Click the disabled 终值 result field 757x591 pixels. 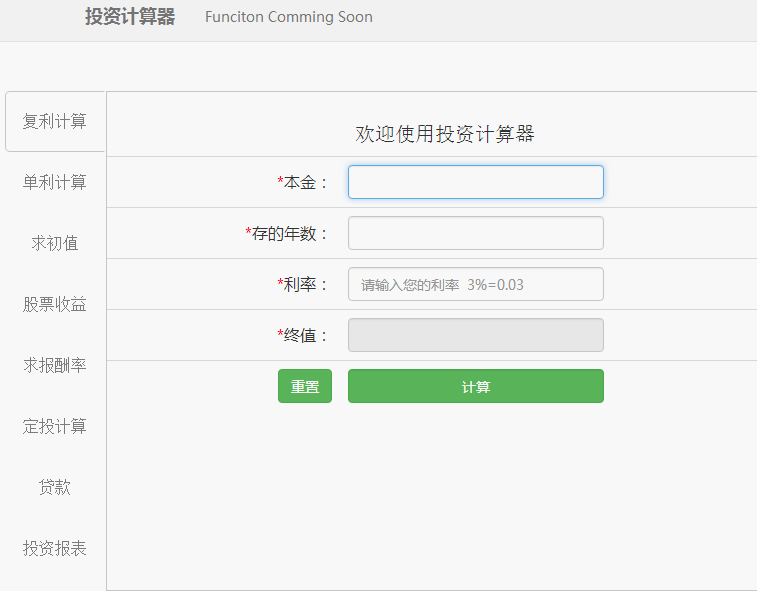point(476,335)
